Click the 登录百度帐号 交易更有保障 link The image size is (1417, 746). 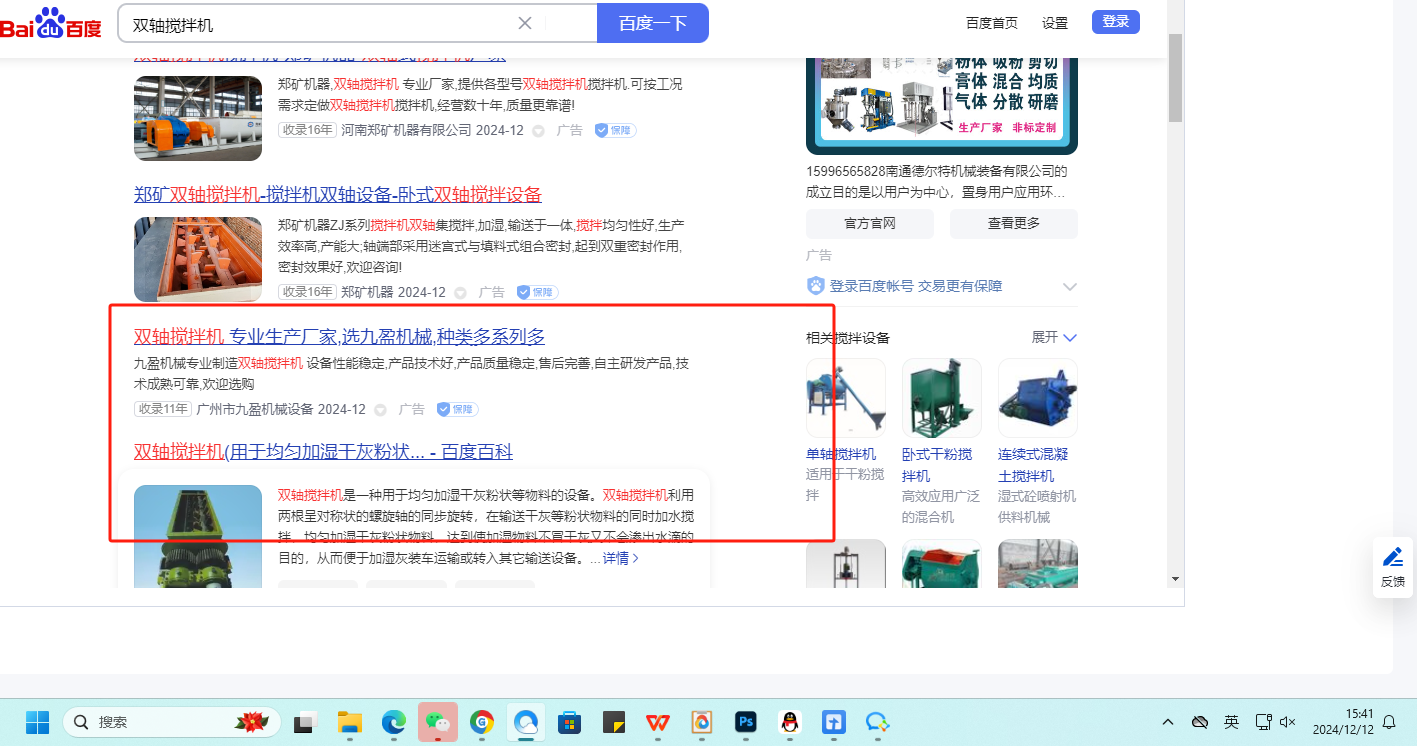coord(915,286)
